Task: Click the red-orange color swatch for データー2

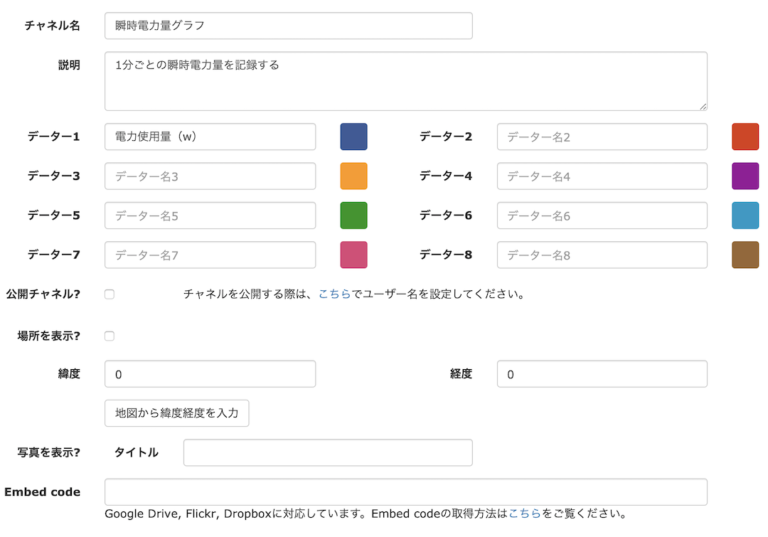Action: click(x=745, y=137)
